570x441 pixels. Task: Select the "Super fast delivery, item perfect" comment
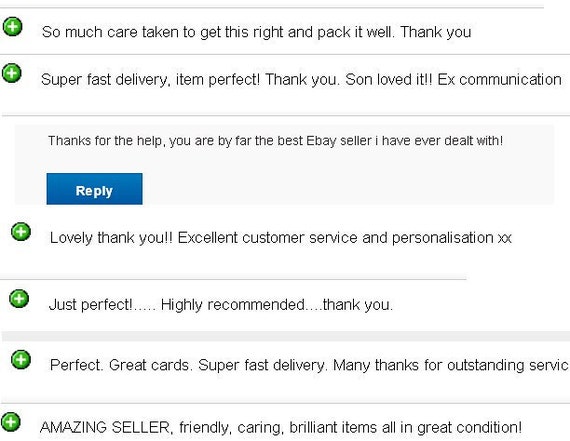pos(301,80)
